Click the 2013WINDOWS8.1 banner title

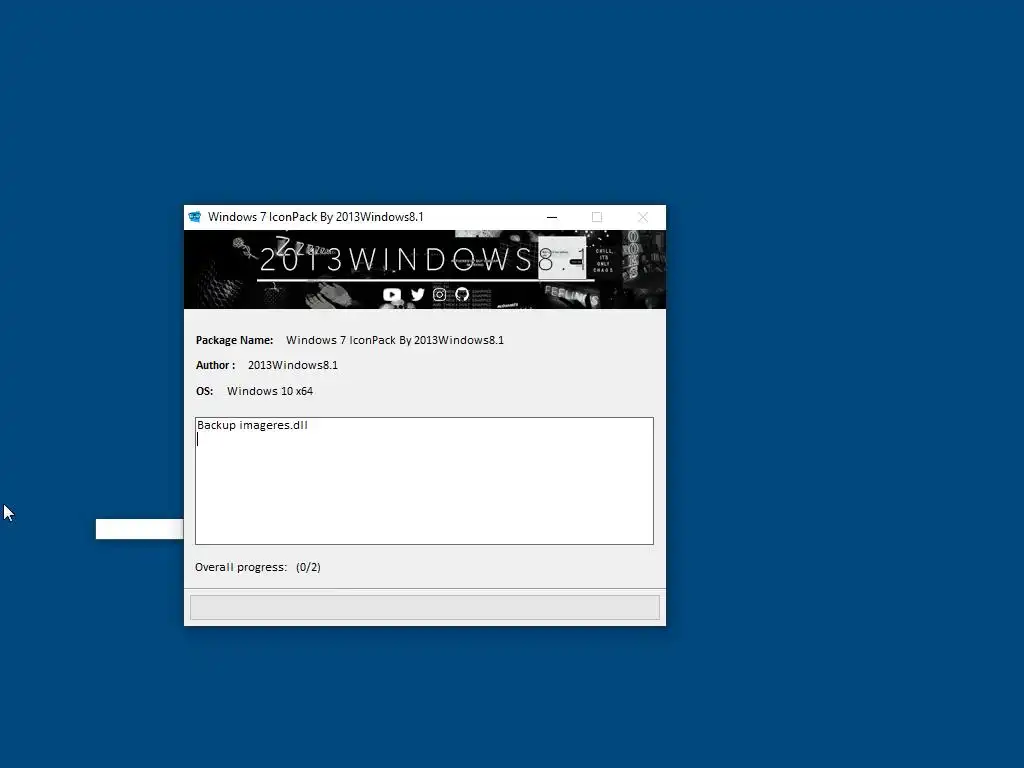[x=423, y=260]
